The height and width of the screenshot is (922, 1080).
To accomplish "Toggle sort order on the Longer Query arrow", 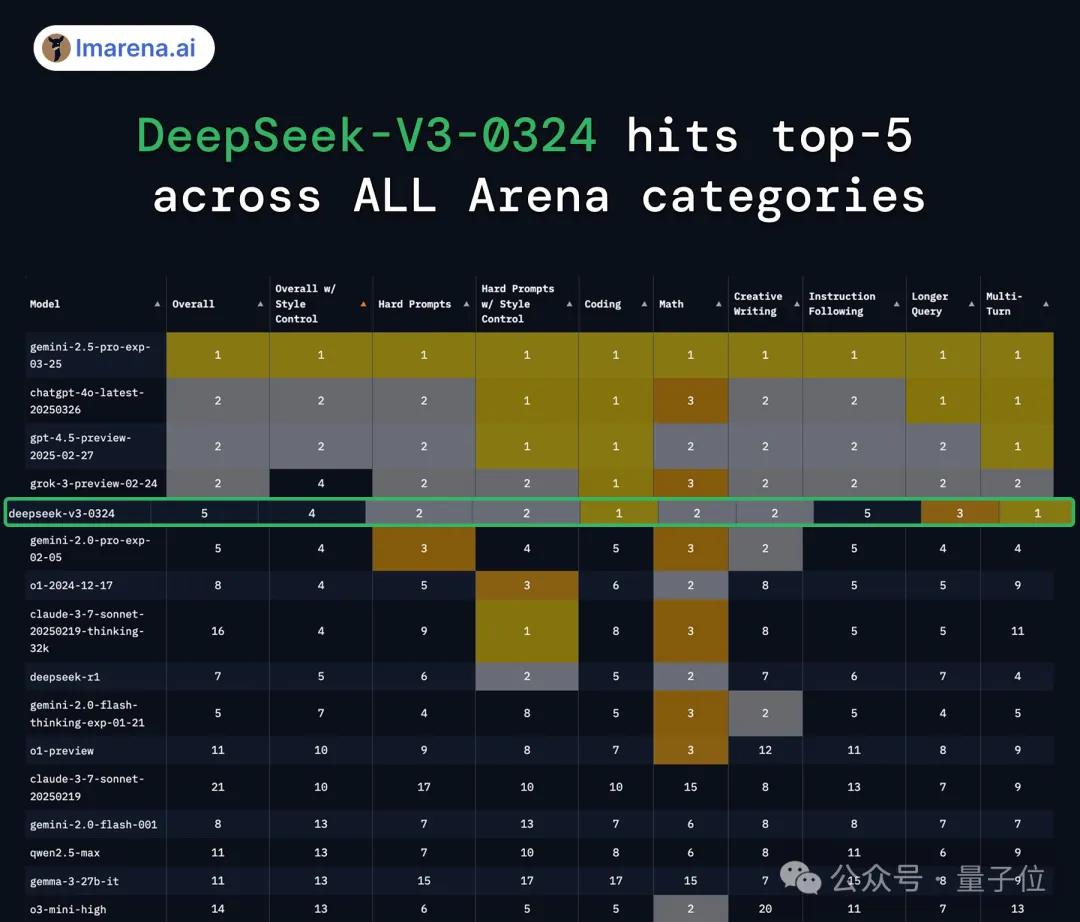I will pyautogui.click(x=971, y=304).
